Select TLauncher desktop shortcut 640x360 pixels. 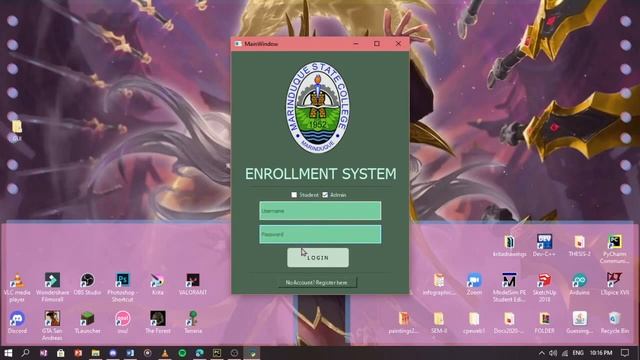point(87,322)
